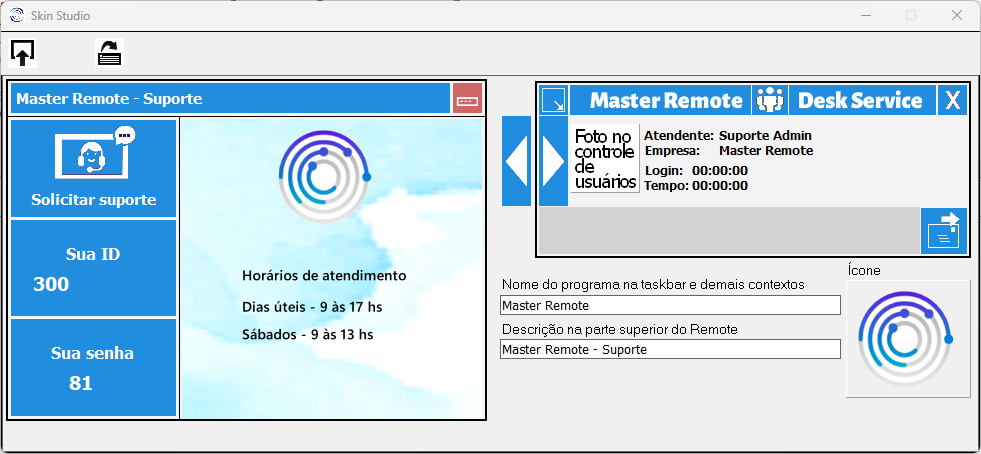Image resolution: width=981 pixels, height=454 pixels.
Task: Expand panel with the right-pointing arrow
Action: click(x=553, y=161)
